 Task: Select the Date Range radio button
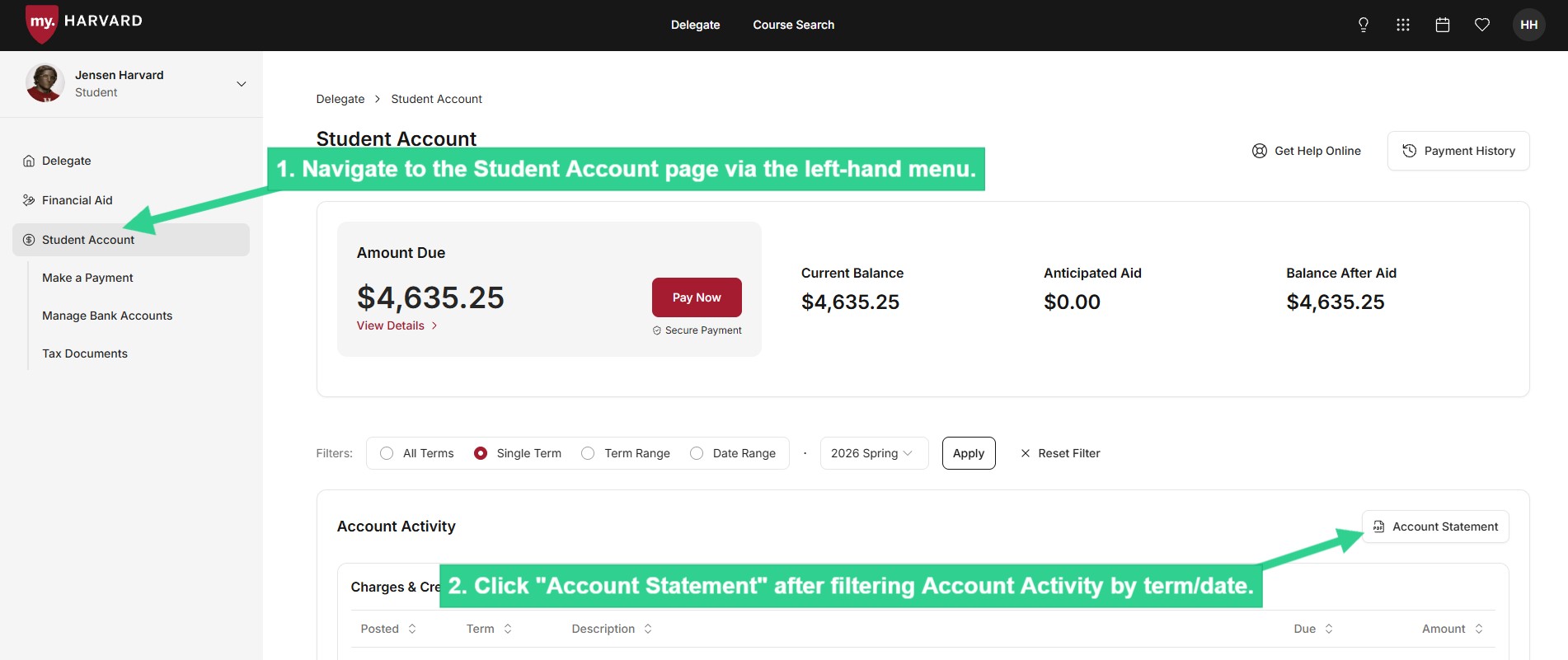point(697,453)
